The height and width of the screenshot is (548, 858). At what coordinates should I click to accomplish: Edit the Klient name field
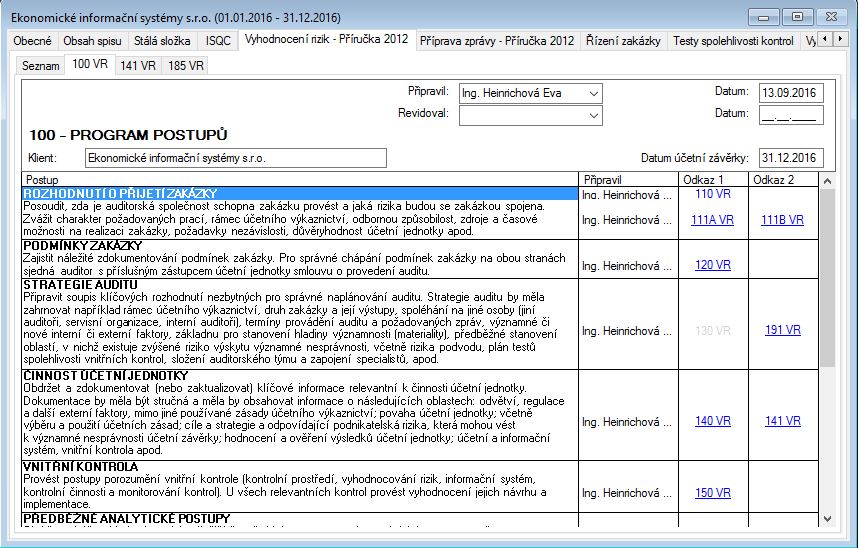tap(236, 158)
